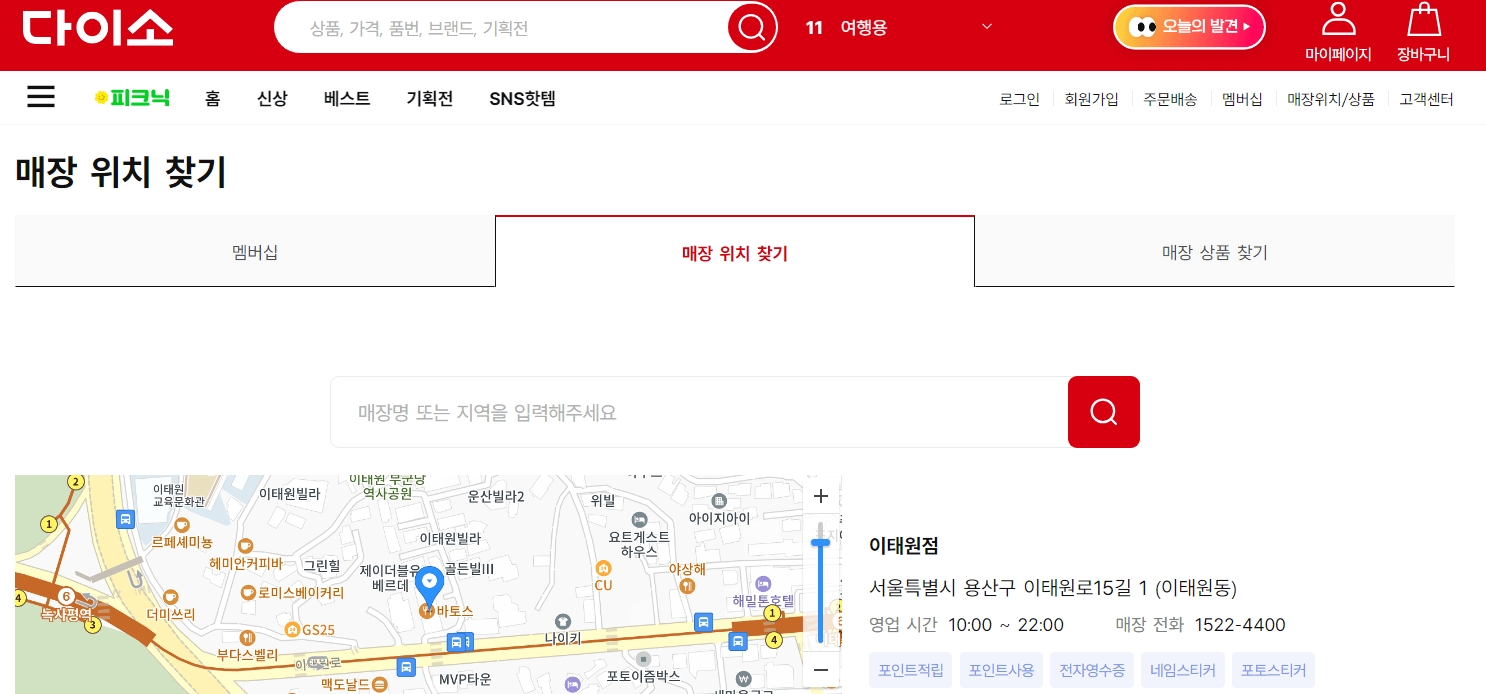Click the 고객센터 link
Screen dimensions: 1486x694
click(x=1426, y=99)
